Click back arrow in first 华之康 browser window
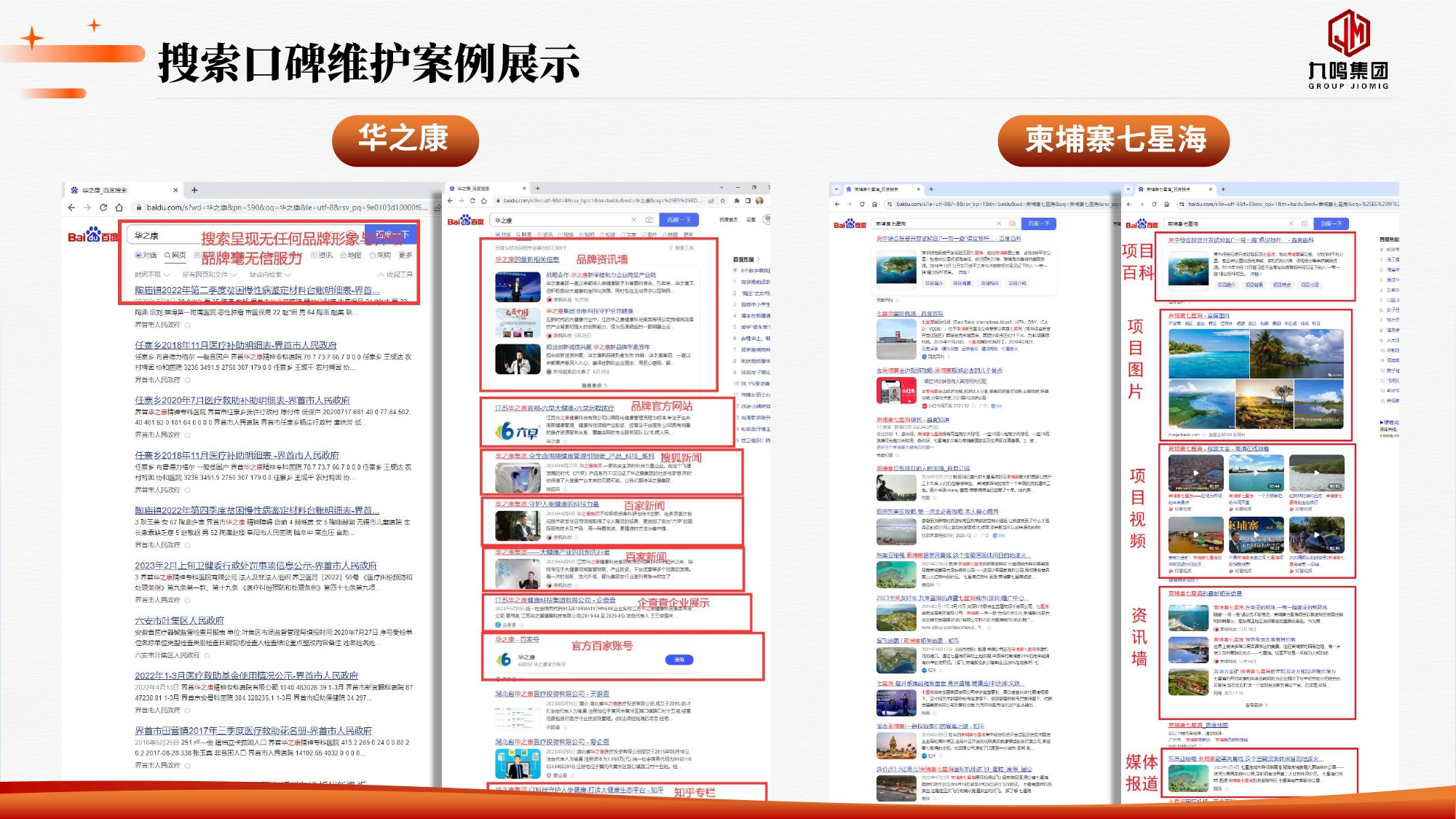 tap(71, 207)
